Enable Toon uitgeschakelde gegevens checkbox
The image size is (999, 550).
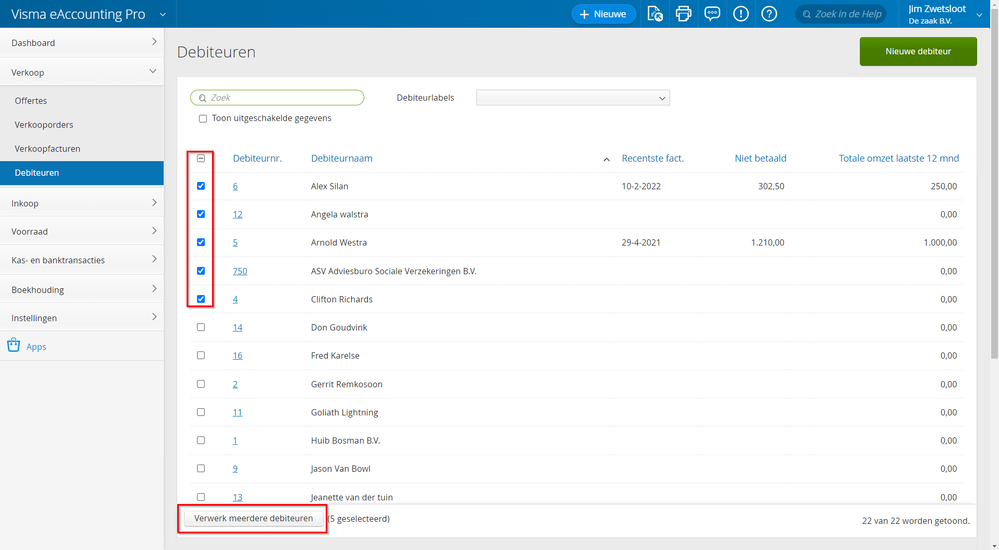[203, 119]
